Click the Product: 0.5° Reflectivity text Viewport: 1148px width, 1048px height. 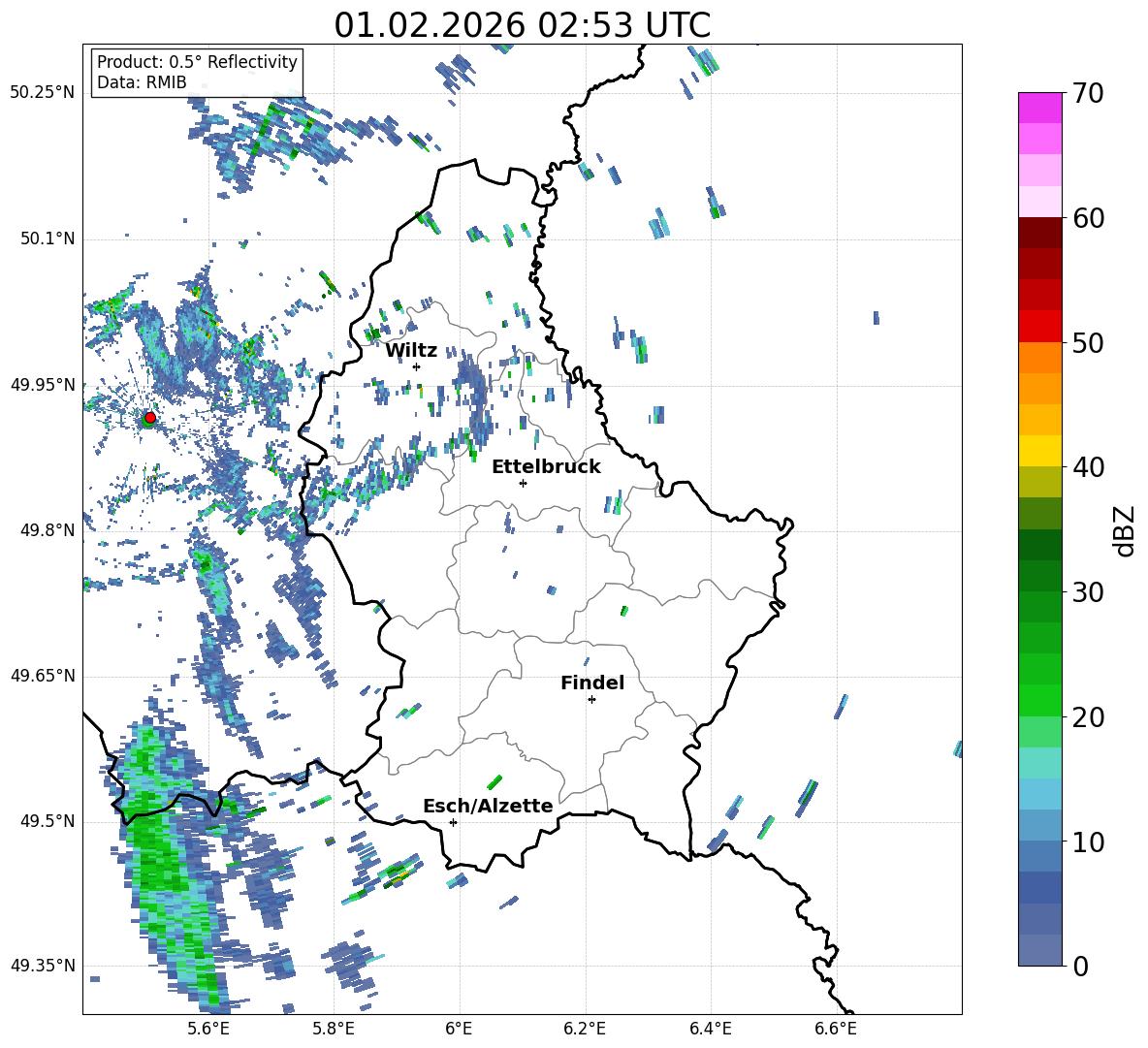(x=197, y=61)
